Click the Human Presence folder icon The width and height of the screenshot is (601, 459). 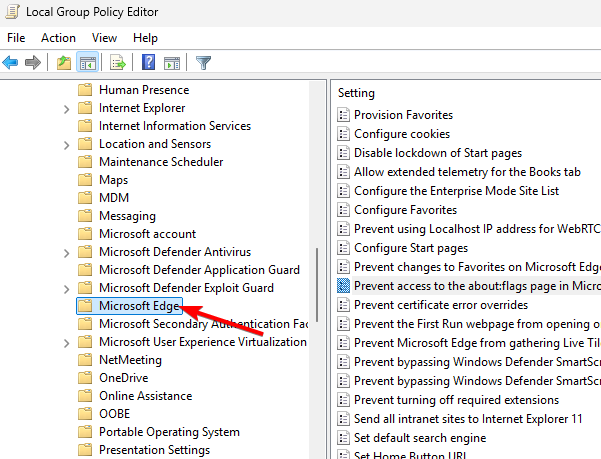(x=85, y=90)
